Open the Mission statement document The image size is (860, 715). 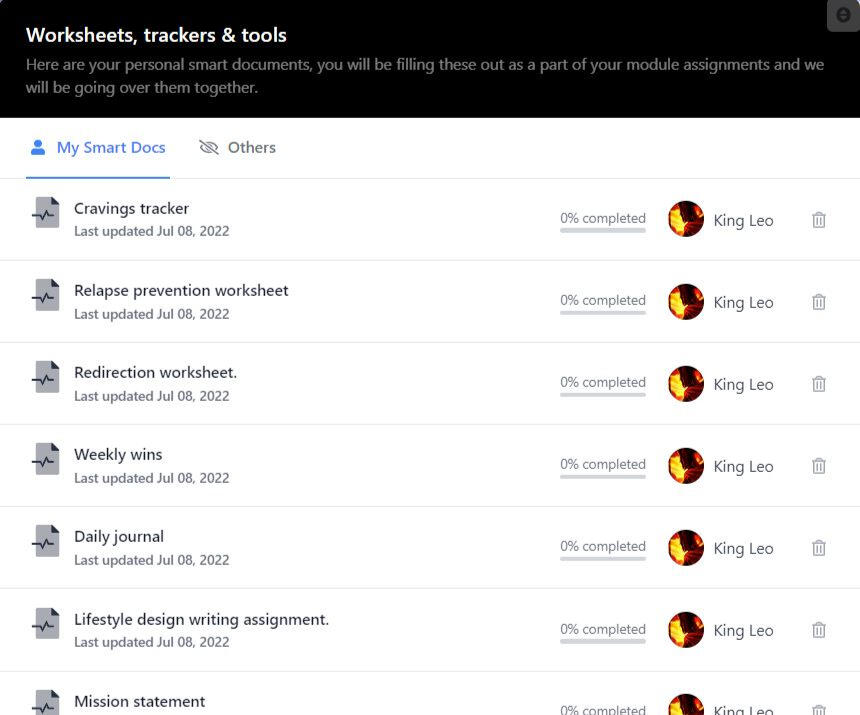tap(140, 702)
